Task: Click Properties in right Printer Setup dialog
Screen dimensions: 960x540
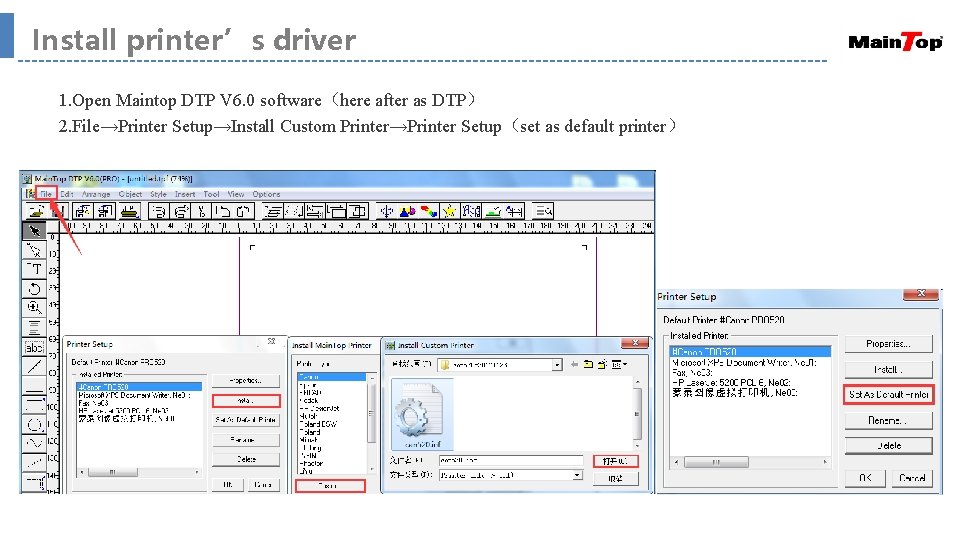Action: pos(888,344)
